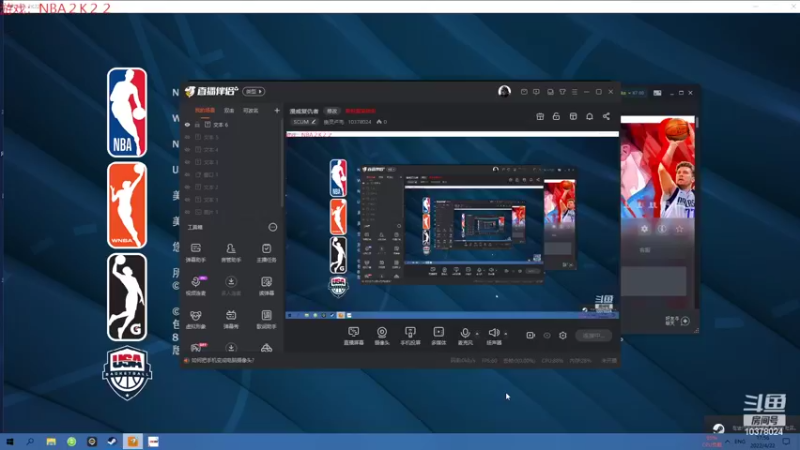Click the user avatar in title bar
The image size is (800, 450).
coord(504,91)
